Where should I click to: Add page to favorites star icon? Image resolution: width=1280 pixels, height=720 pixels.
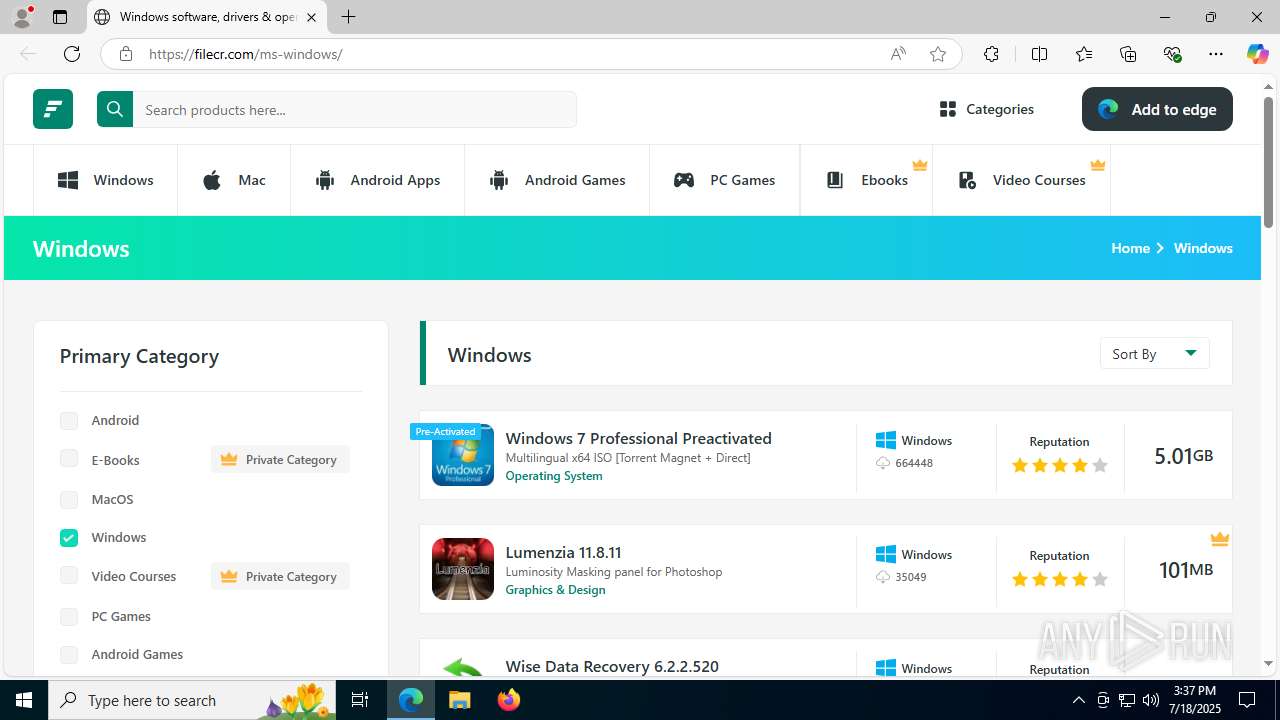938,54
